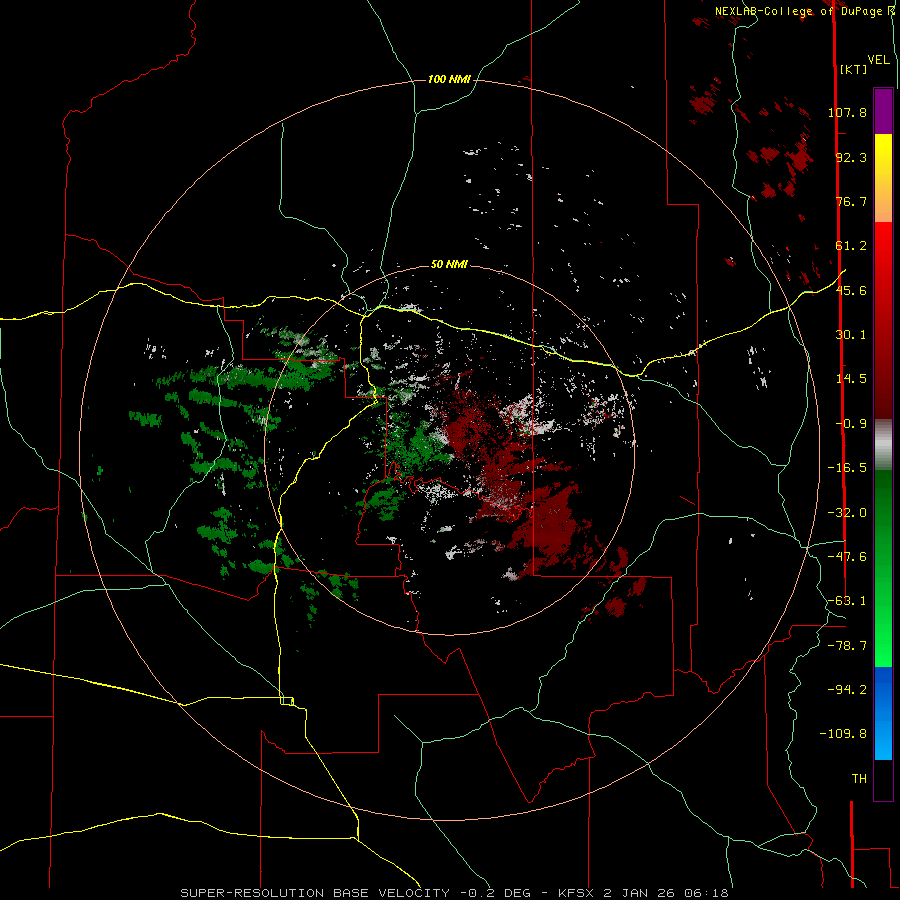Viewport: 900px width, 900px height.
Task: Click the [KT] units label
Action: click(853, 69)
